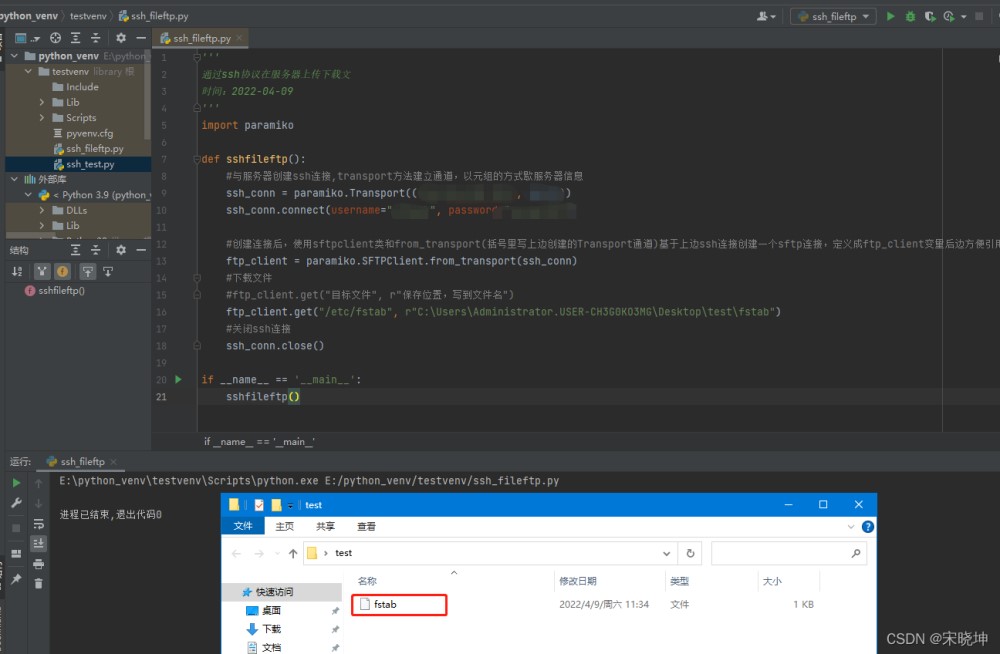Toggle soft-wrap in run console

click(39, 524)
